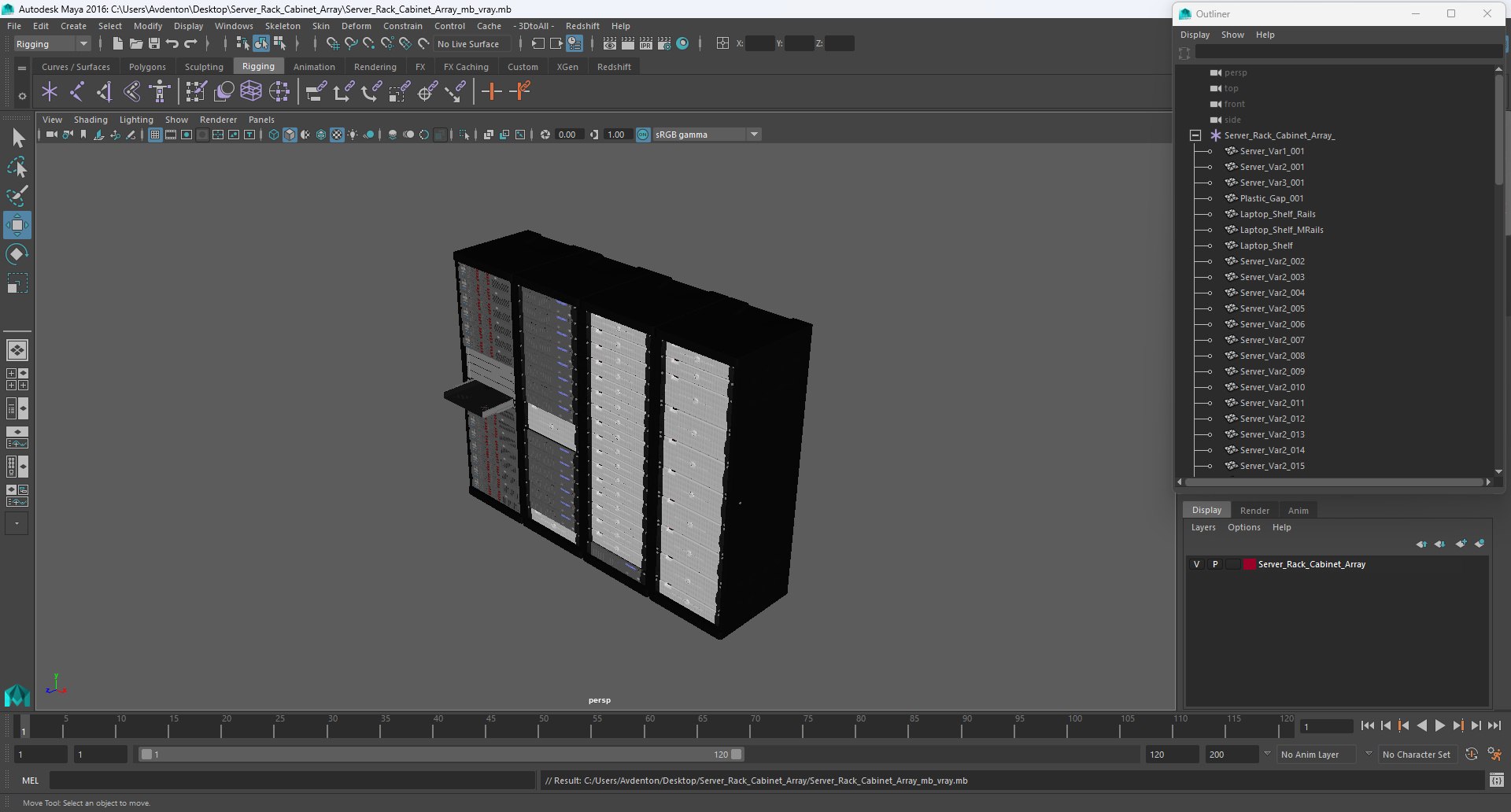Click the red layer color swatch
The image size is (1511, 812).
(x=1249, y=564)
